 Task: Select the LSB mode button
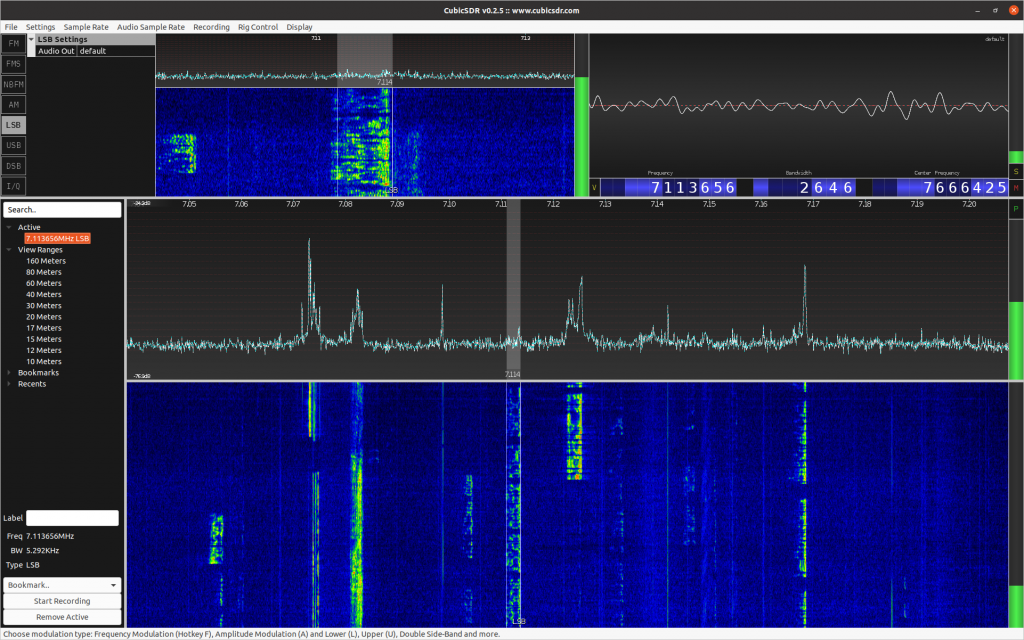13,125
